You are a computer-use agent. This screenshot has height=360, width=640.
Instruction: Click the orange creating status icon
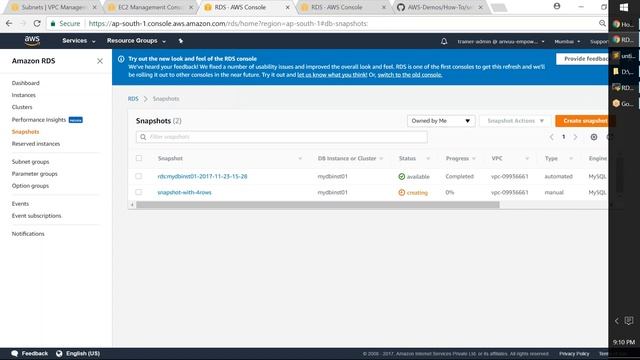coord(402,192)
